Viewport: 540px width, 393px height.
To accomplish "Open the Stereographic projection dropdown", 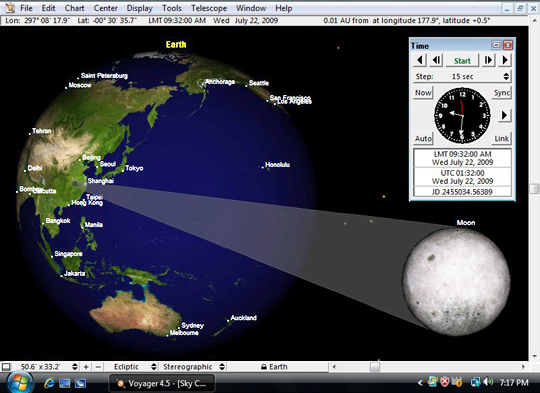I will tap(193, 367).
